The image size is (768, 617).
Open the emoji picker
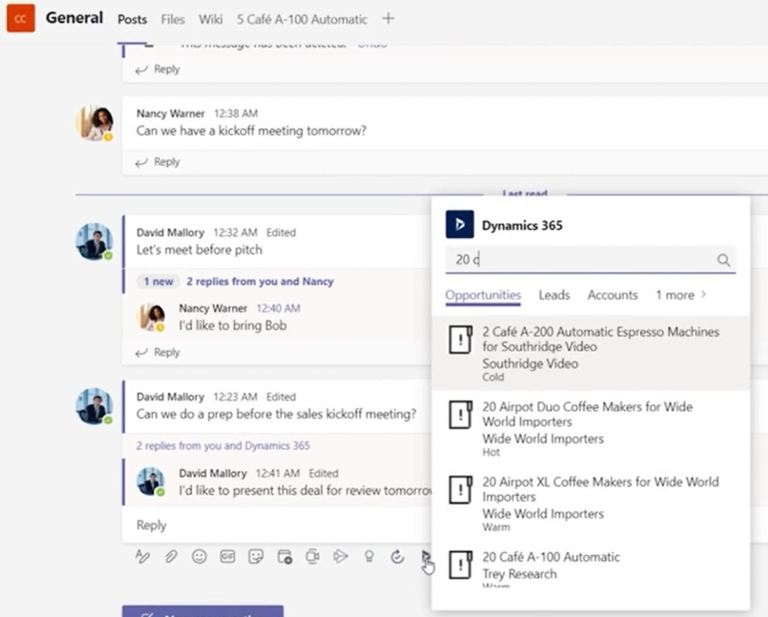(x=199, y=556)
